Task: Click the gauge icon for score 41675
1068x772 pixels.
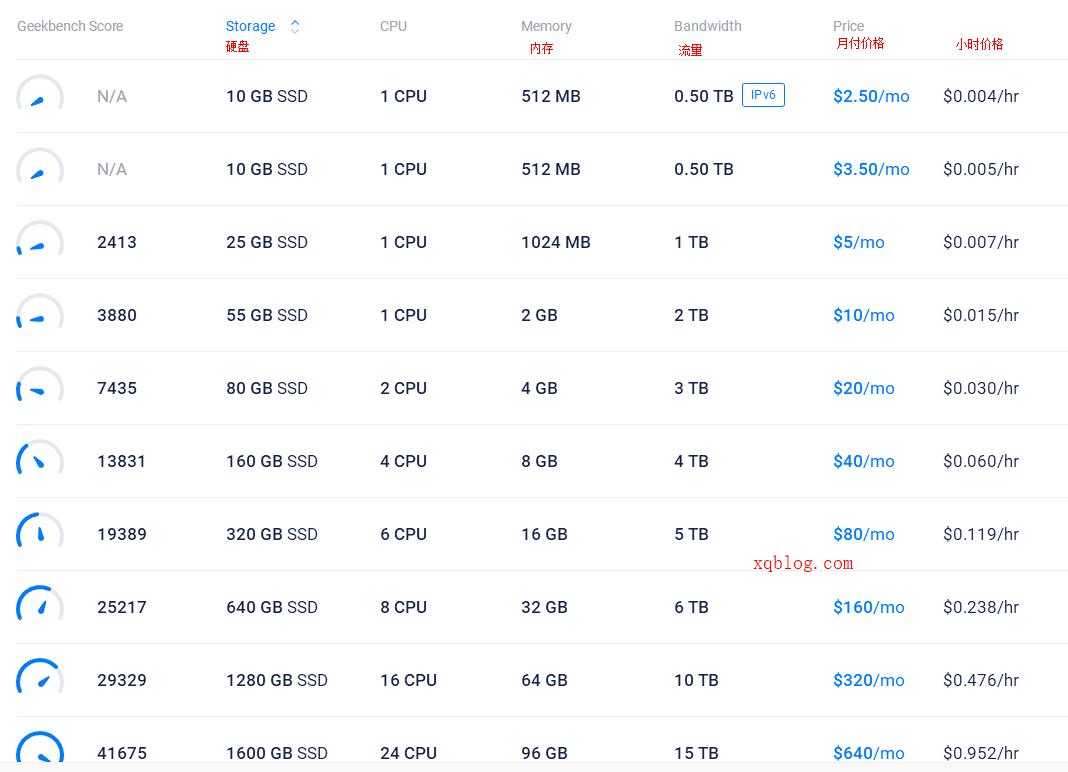Action: tap(40, 747)
